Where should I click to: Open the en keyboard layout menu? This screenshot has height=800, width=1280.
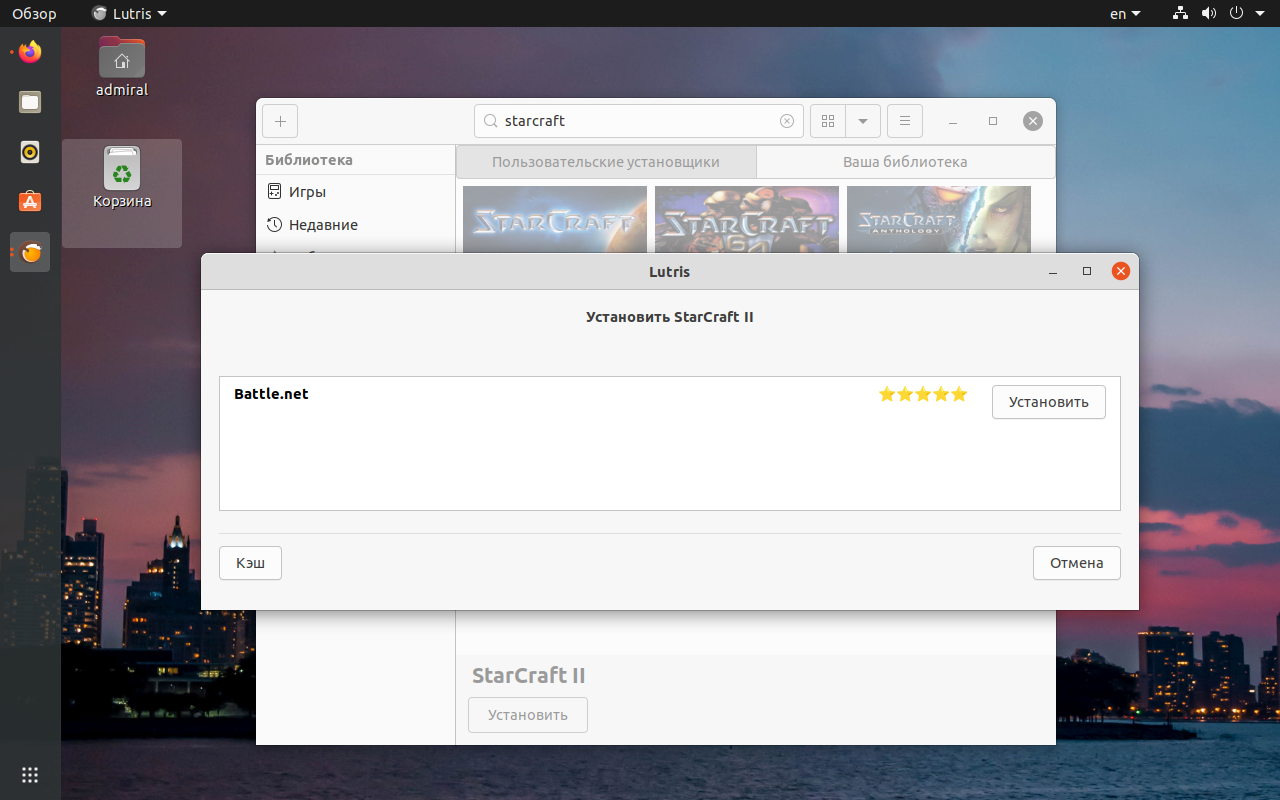tap(1125, 13)
